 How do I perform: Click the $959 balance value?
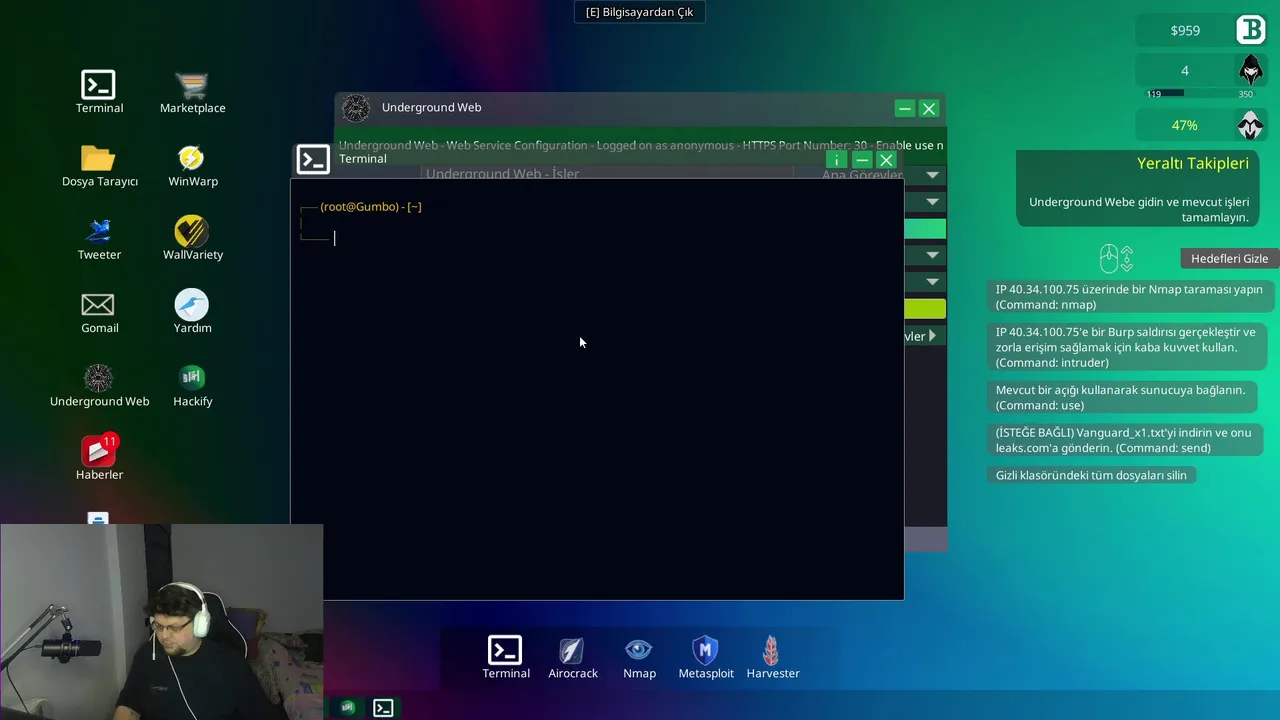(x=1185, y=31)
